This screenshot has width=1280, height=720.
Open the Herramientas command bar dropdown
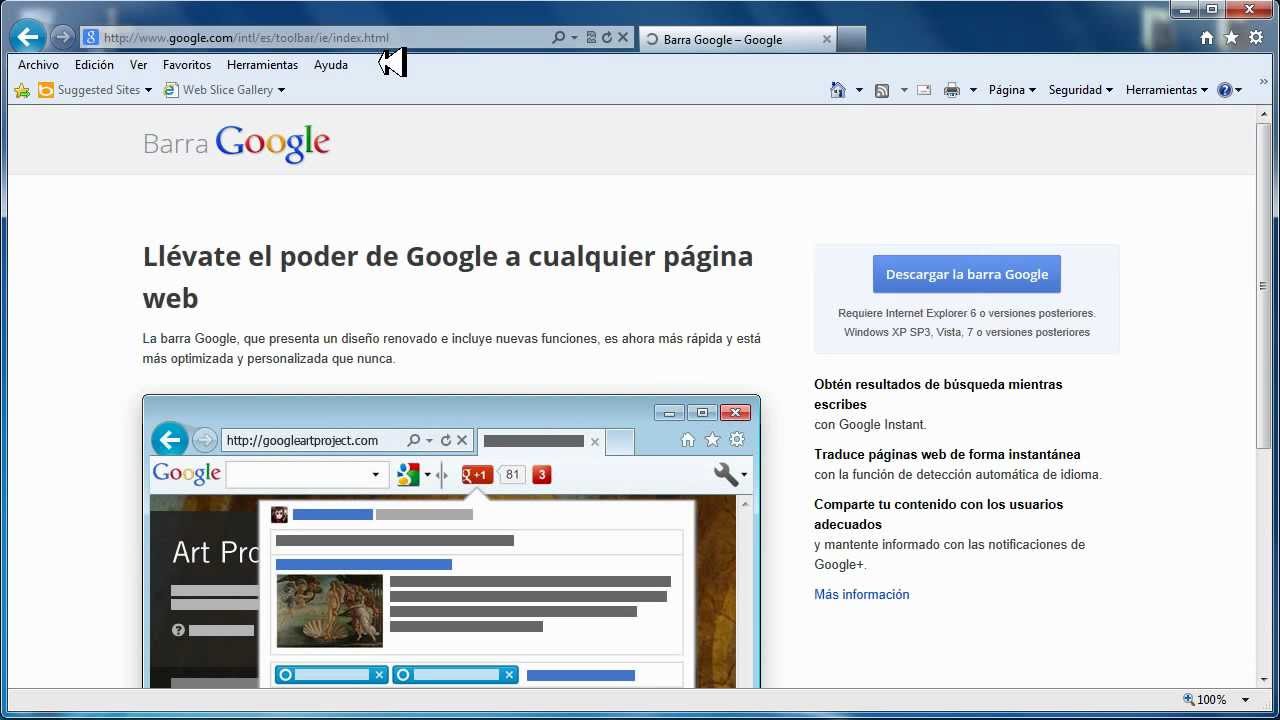[x=1167, y=90]
